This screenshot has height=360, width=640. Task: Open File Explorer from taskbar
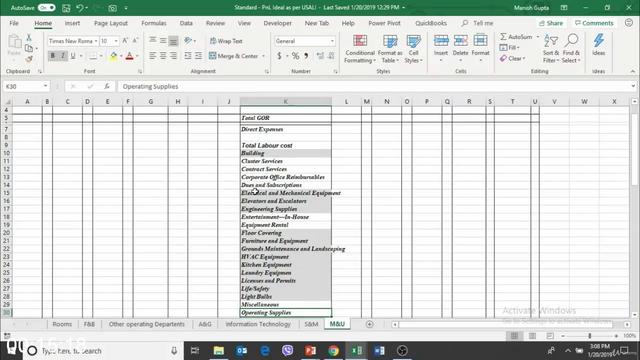point(219,351)
